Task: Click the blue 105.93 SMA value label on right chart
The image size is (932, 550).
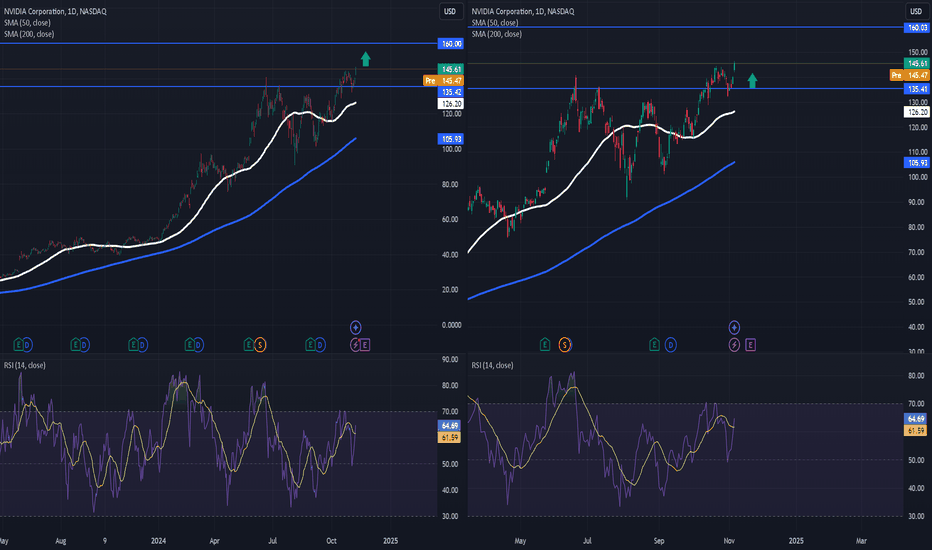Action: (x=917, y=163)
